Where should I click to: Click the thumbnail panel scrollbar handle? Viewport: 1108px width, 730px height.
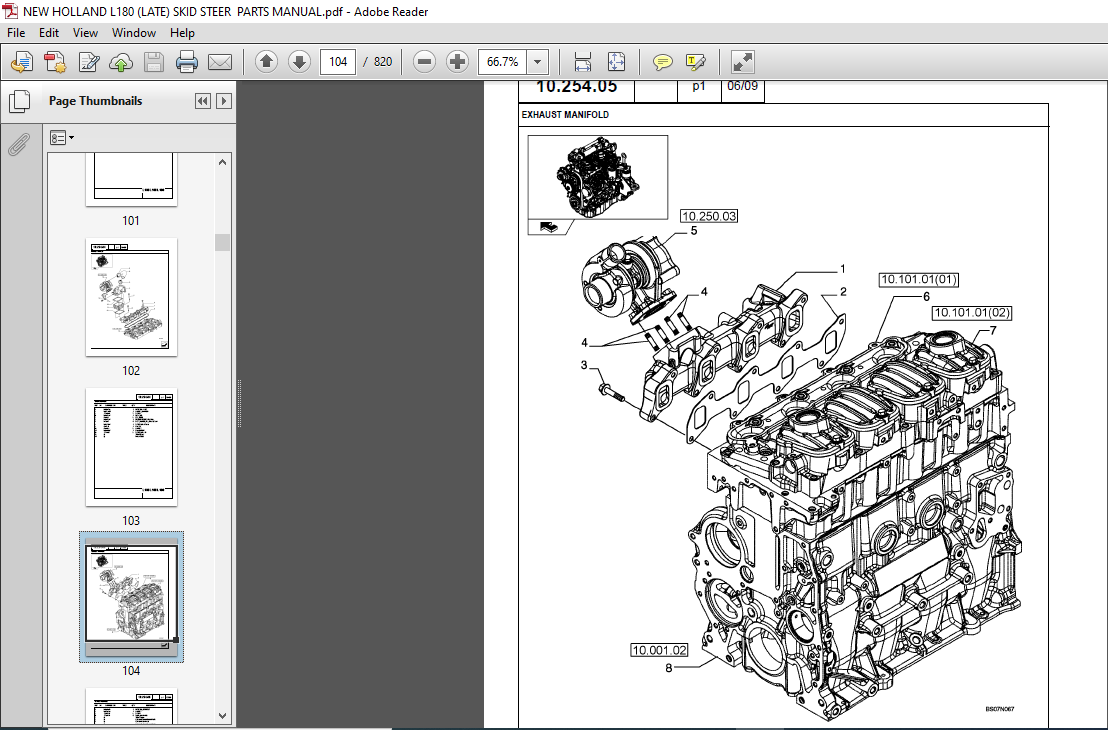[223, 242]
